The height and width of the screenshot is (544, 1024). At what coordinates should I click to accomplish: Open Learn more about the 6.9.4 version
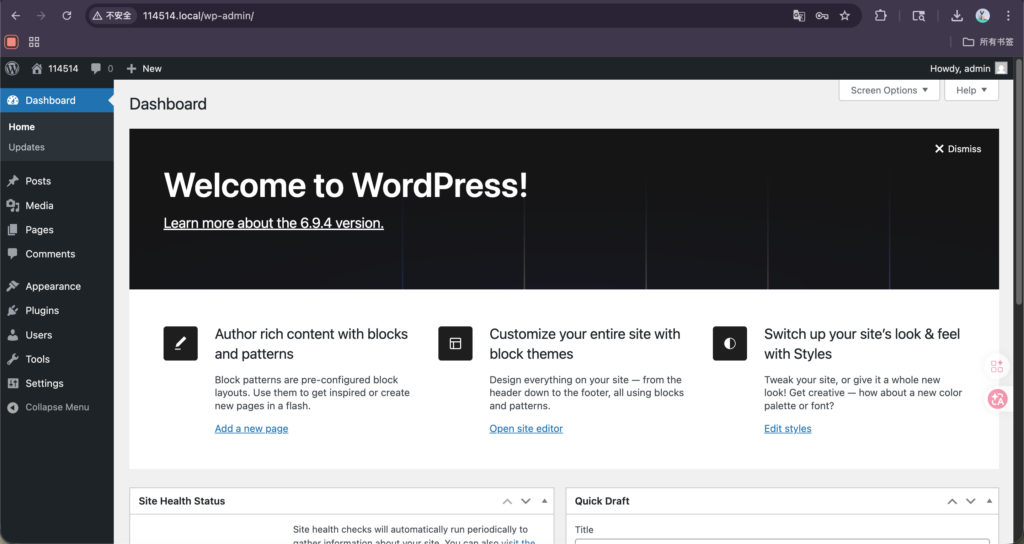(x=274, y=223)
